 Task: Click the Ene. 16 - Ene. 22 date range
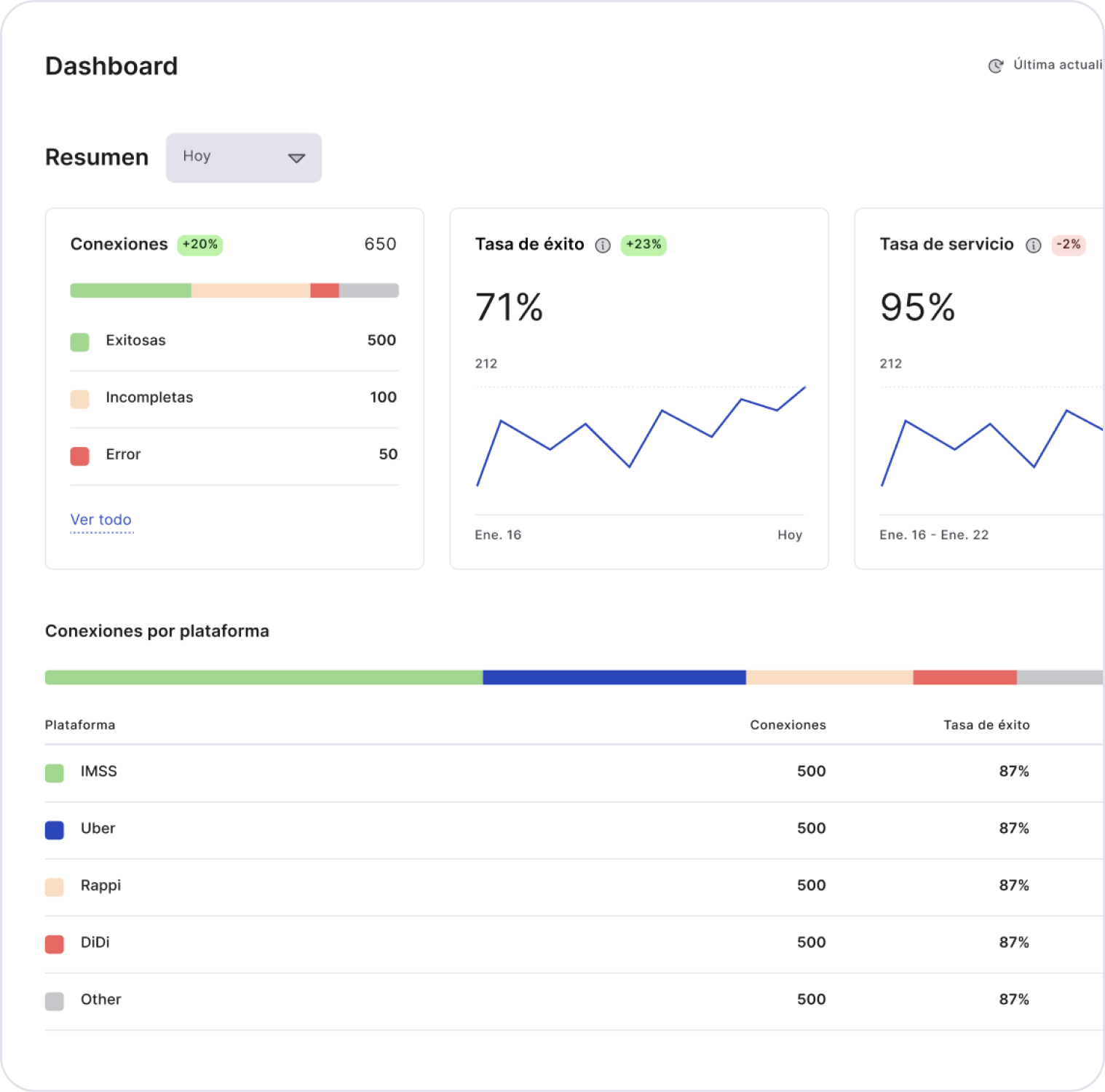[934, 535]
